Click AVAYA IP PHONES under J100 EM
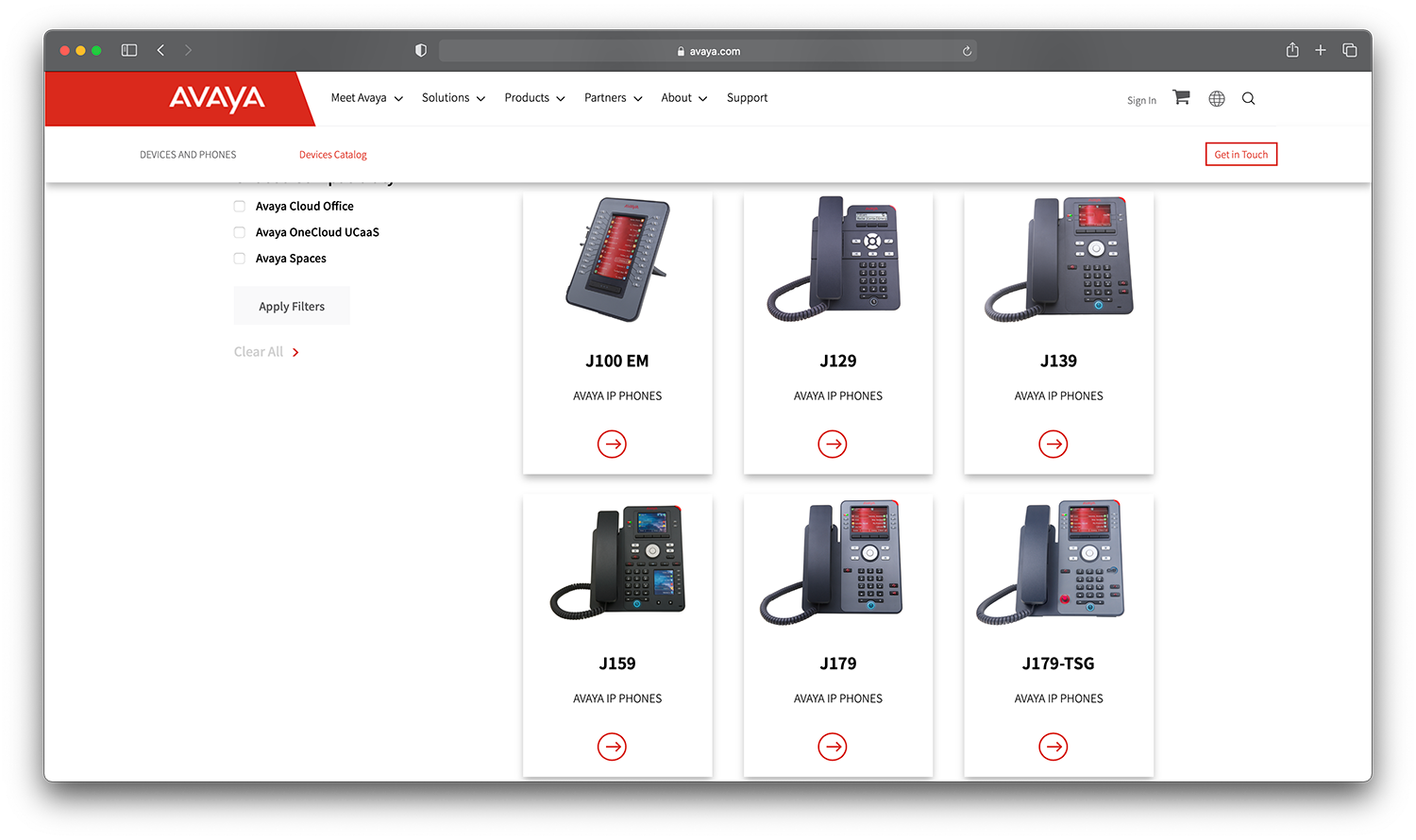The width and height of the screenshot is (1416, 840). [x=617, y=396]
